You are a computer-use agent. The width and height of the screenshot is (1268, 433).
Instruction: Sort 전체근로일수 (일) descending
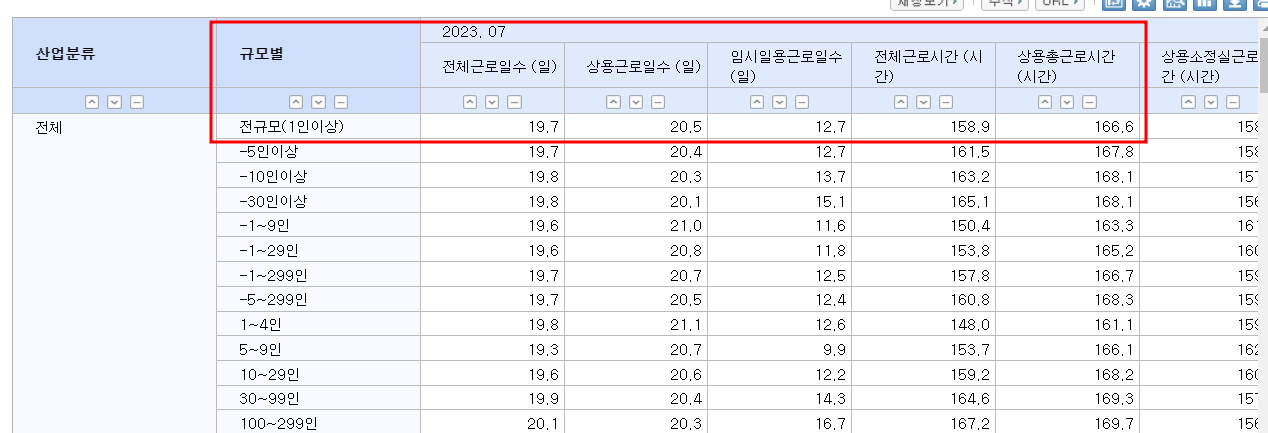click(x=492, y=101)
